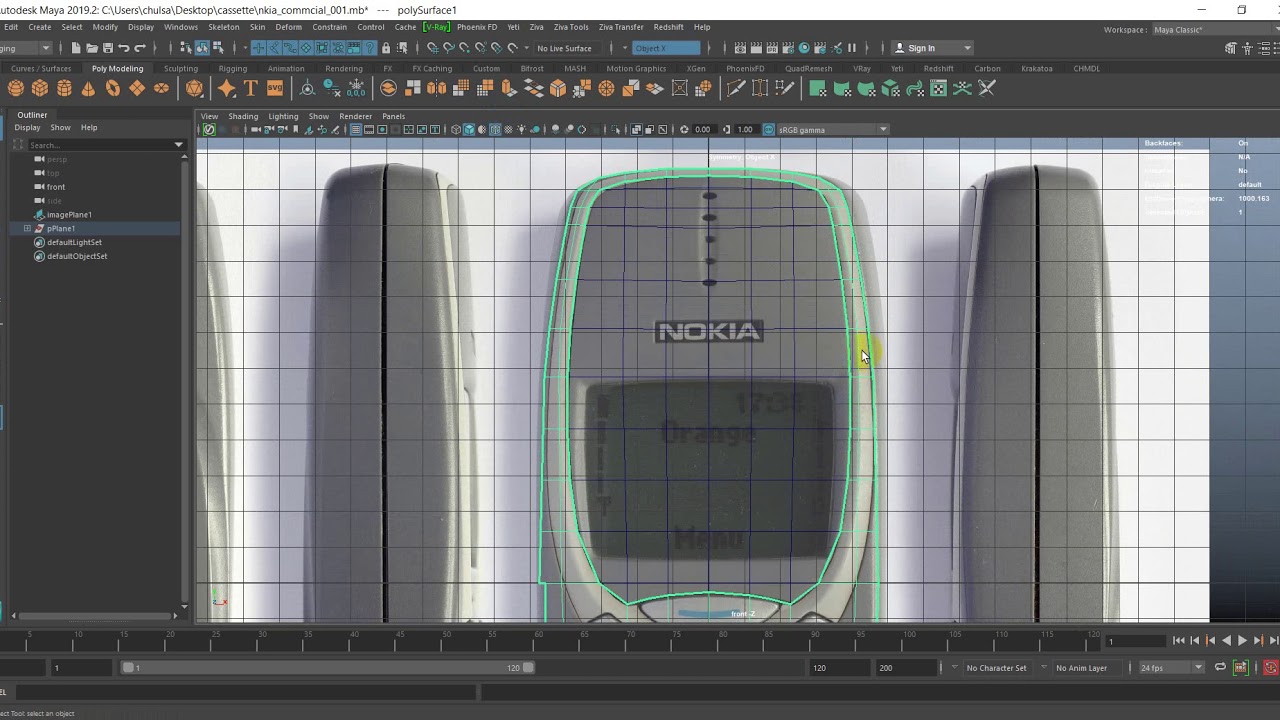Create a polygon sphere from the shelf
This screenshot has width=1280, height=720.
[16, 88]
